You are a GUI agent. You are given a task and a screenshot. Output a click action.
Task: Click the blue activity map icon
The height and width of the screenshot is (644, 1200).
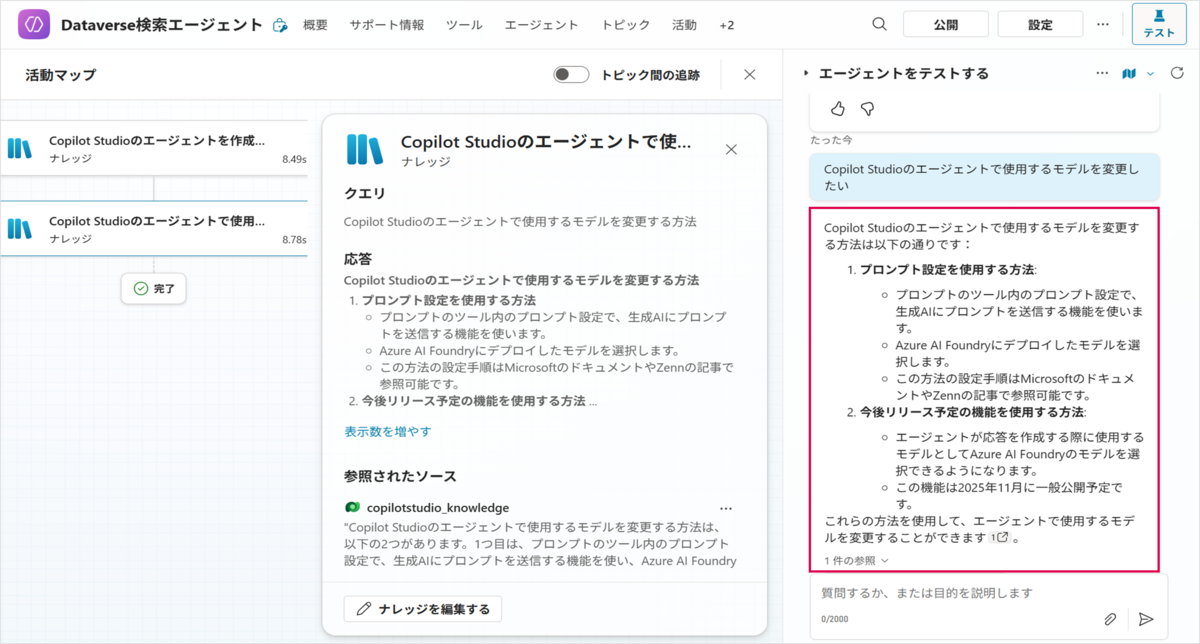pos(1130,73)
